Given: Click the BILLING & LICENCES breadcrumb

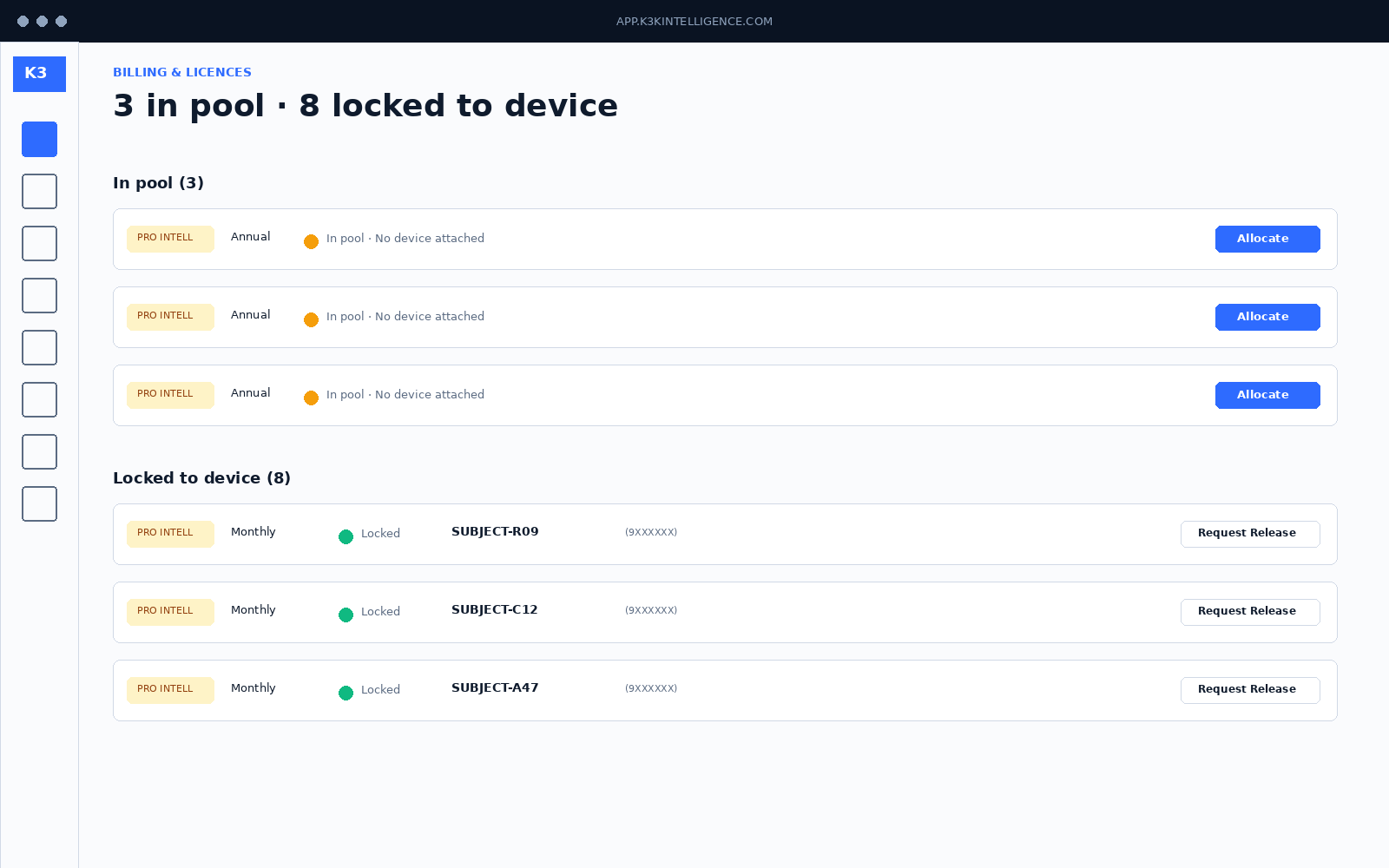Looking at the screenshot, I should [182, 72].
